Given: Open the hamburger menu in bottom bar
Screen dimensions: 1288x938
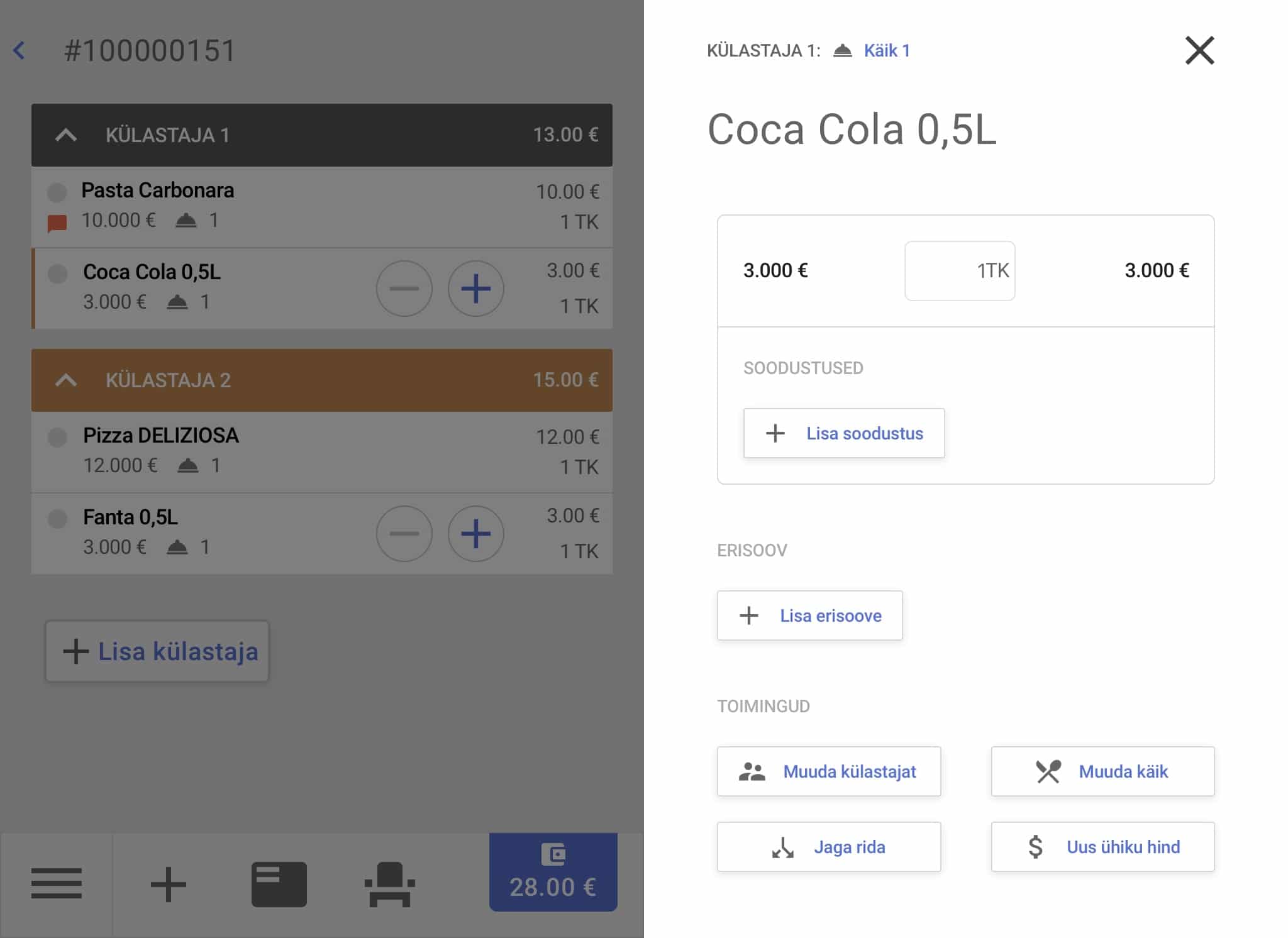Looking at the screenshot, I should point(57,883).
